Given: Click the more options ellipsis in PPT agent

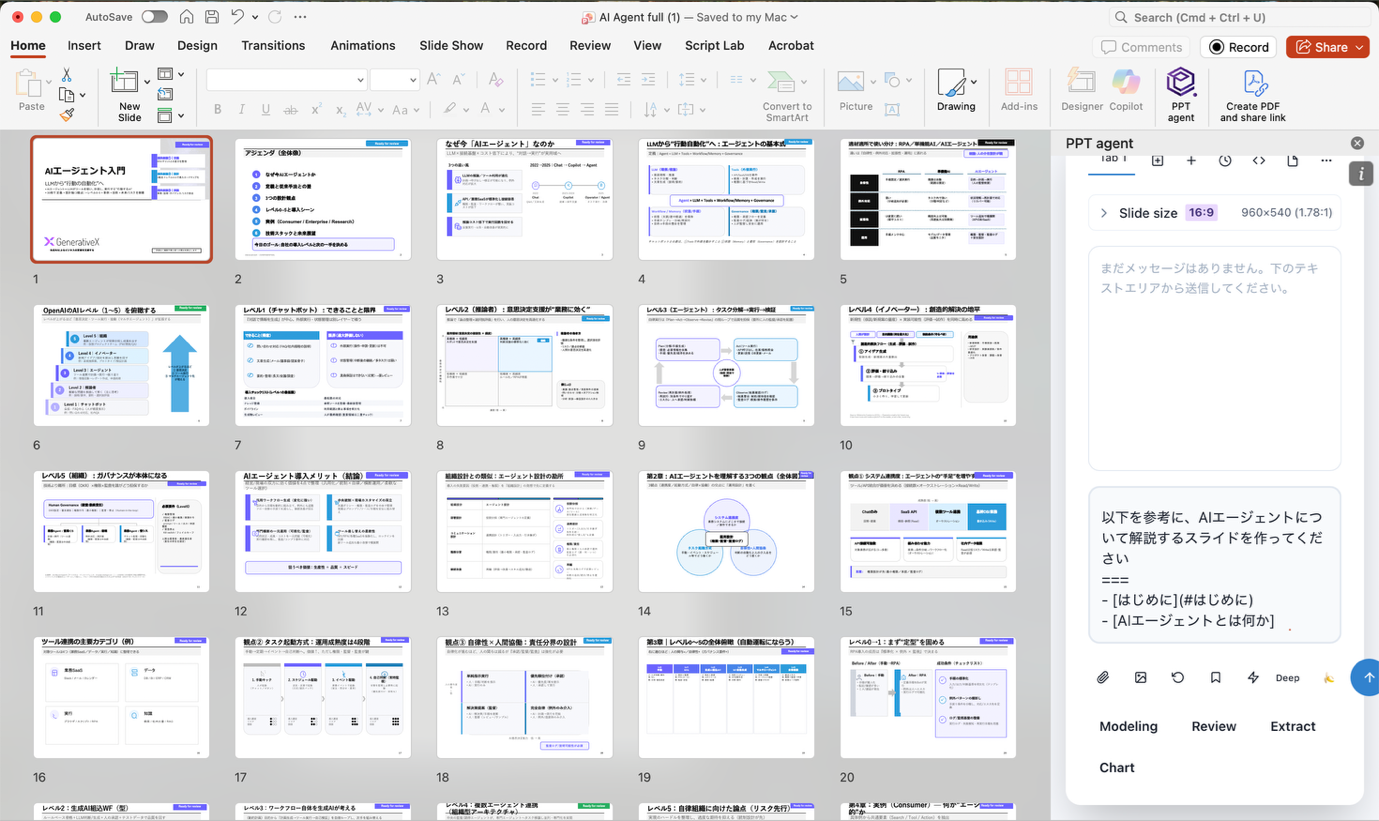Looking at the screenshot, I should [1326, 160].
